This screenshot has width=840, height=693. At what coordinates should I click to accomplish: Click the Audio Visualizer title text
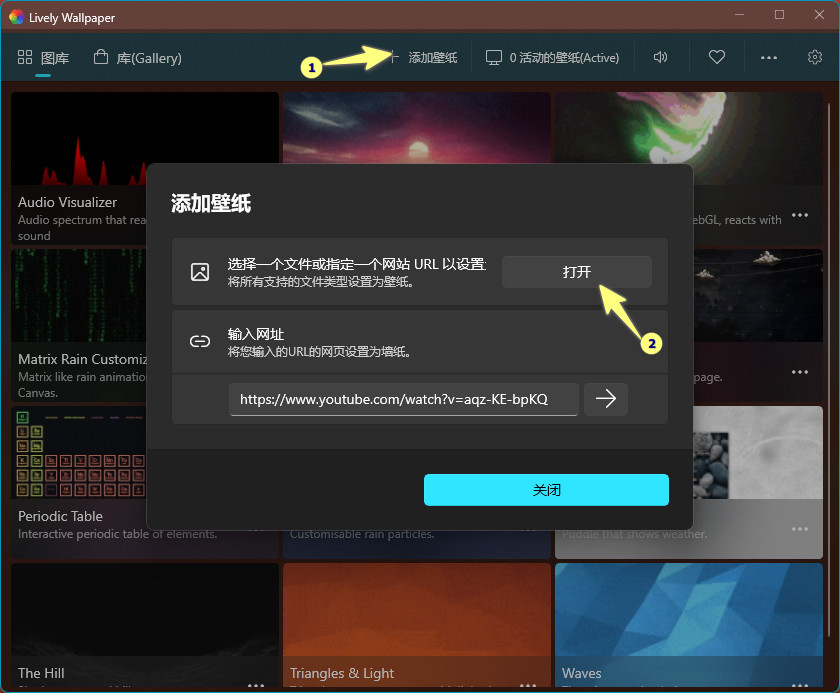tap(68, 202)
